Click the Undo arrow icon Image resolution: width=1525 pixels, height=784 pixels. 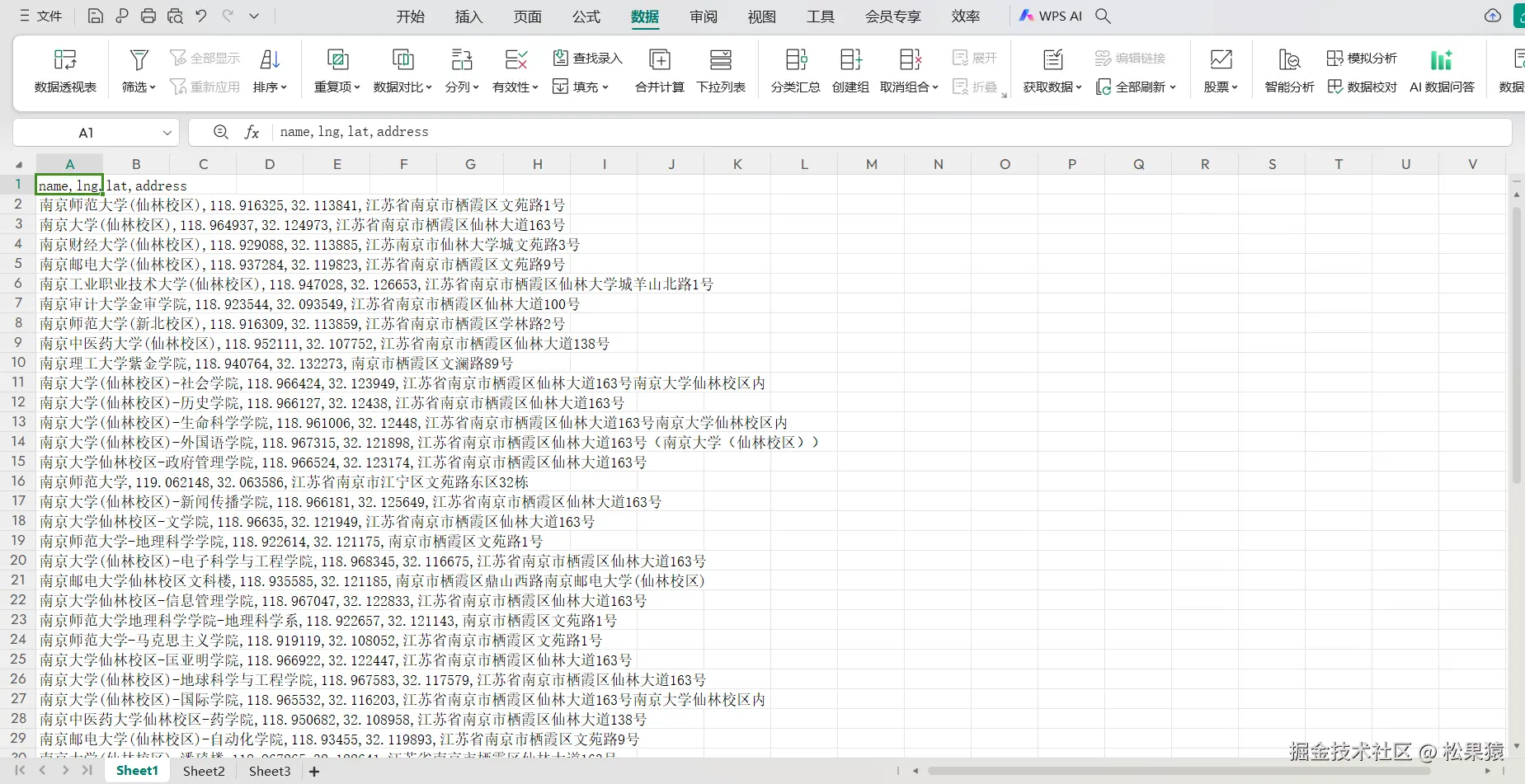coord(201,16)
